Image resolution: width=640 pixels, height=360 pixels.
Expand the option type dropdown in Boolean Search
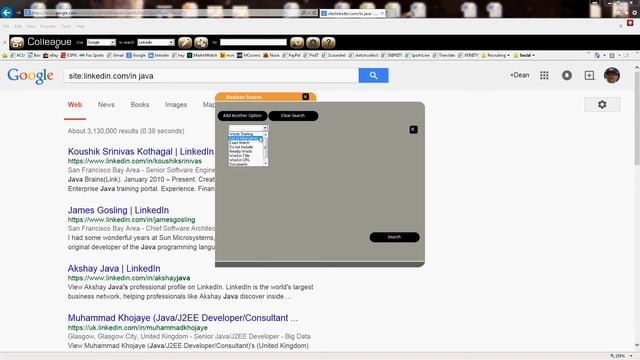coord(265,128)
